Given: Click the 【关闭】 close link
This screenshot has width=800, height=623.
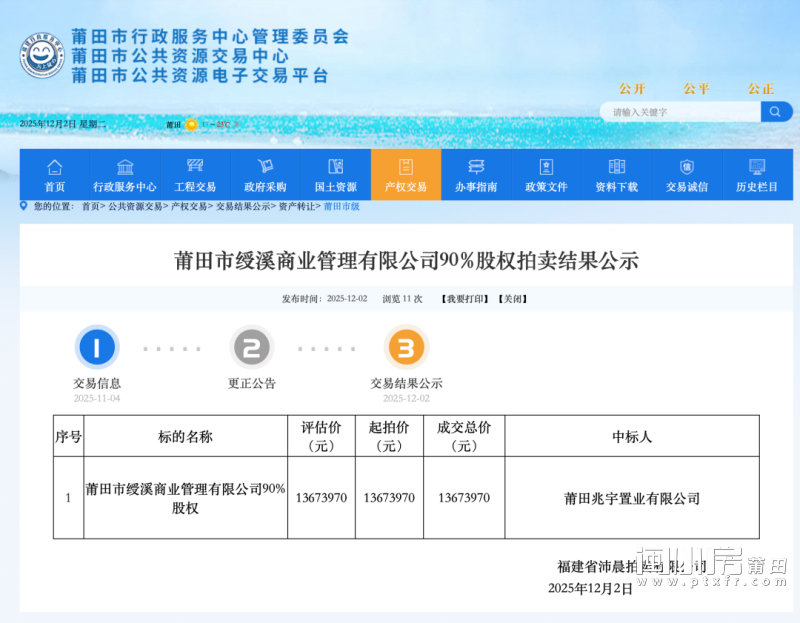Looking at the screenshot, I should coord(510,297).
